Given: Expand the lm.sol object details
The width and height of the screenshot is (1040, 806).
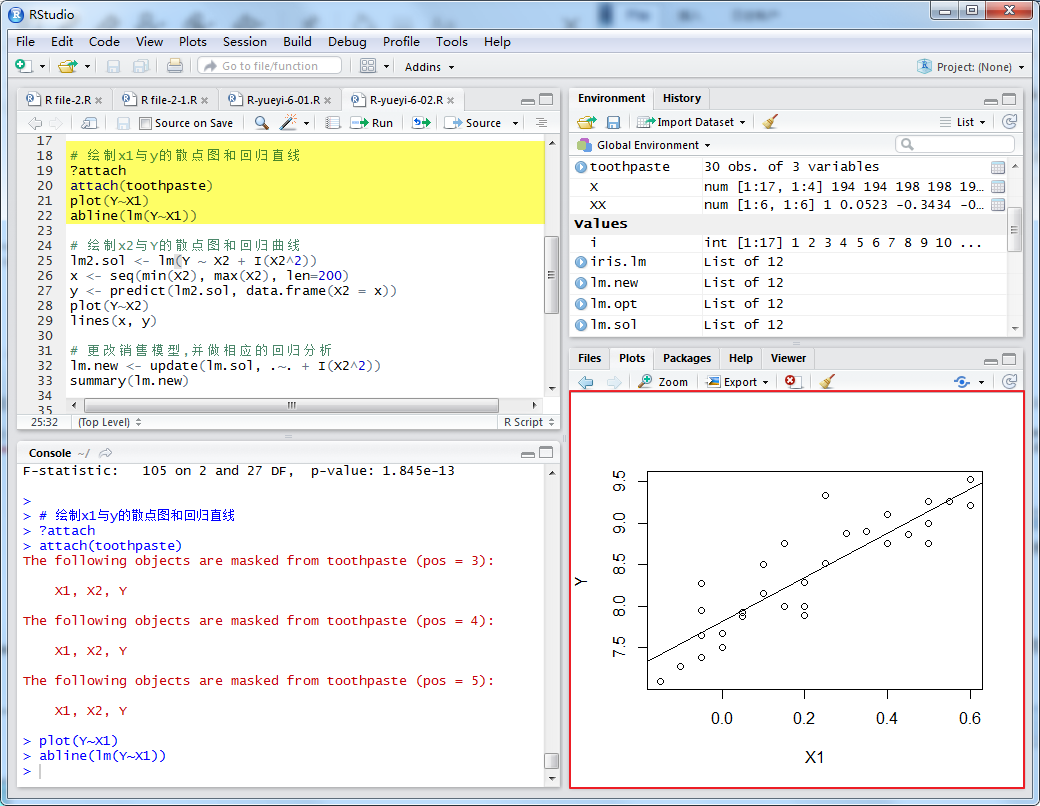Looking at the screenshot, I should pyautogui.click(x=581, y=325).
